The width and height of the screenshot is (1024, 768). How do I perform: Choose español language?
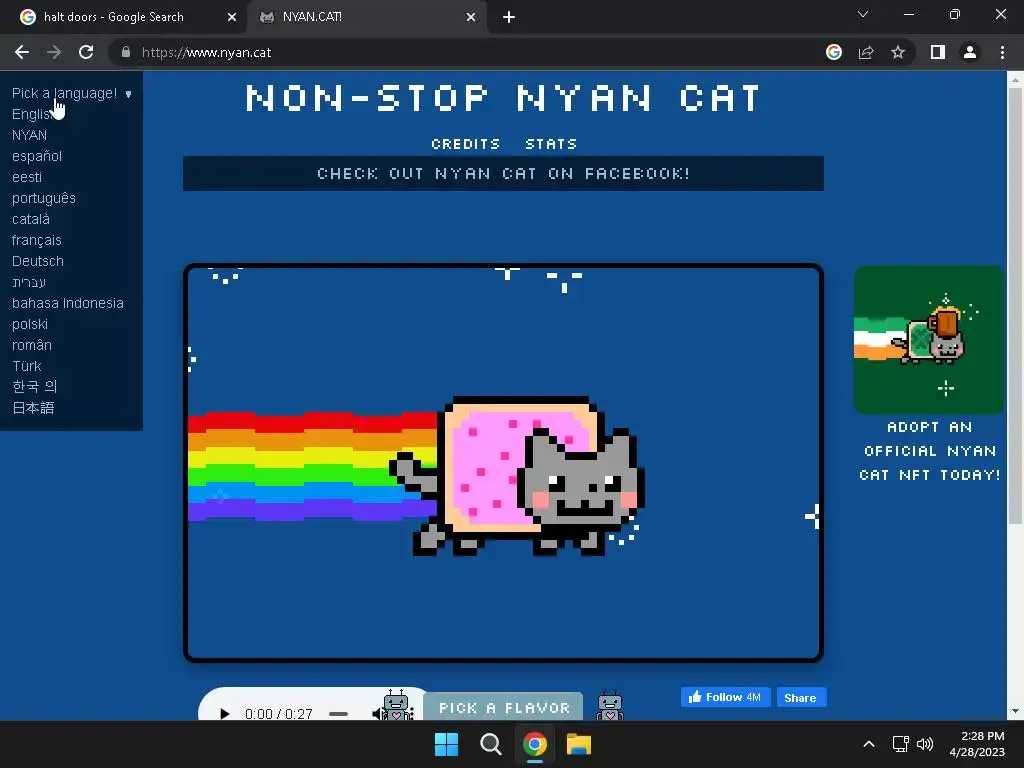click(37, 156)
